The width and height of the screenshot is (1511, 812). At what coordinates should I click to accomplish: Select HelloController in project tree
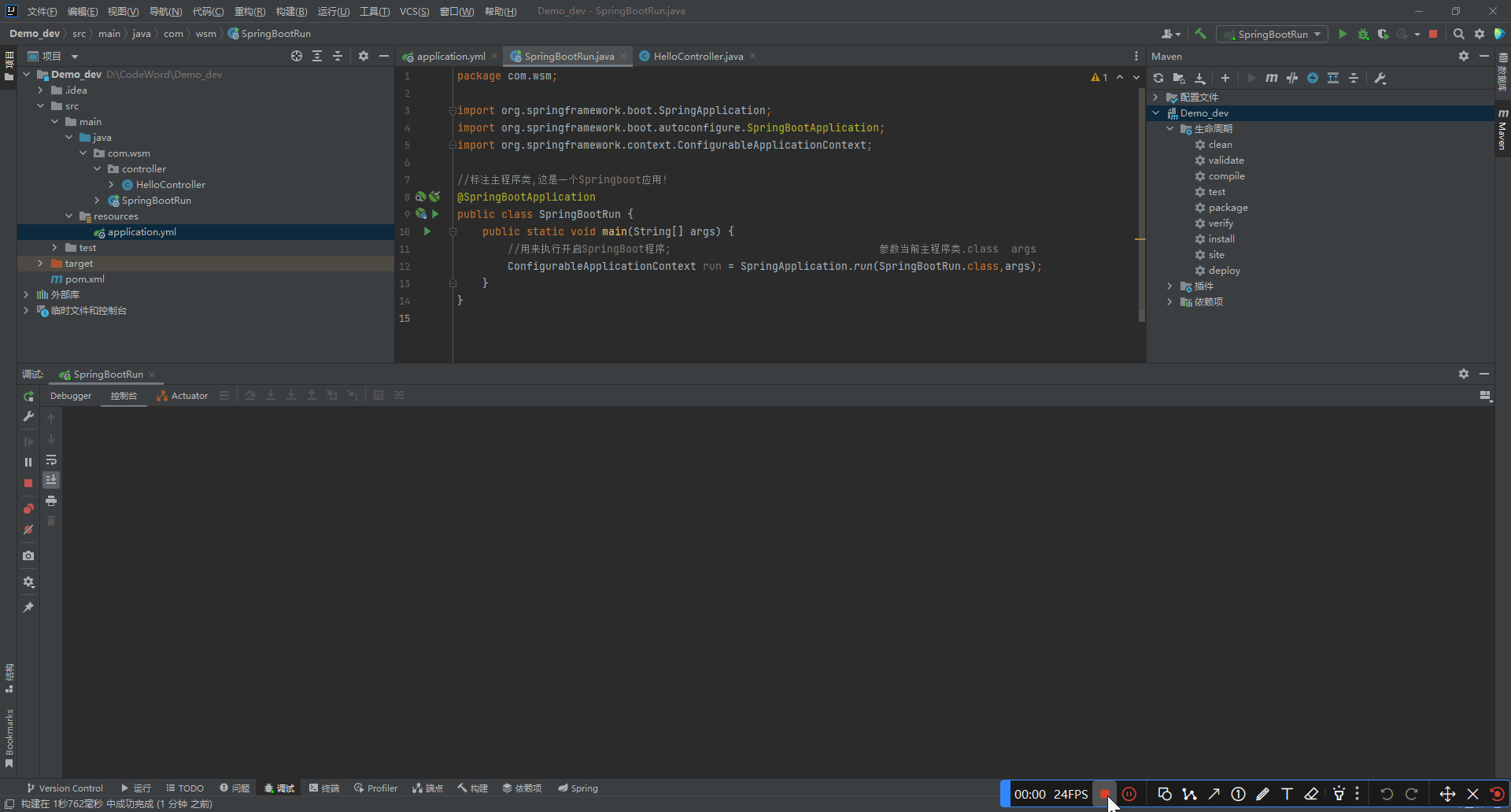click(x=170, y=185)
